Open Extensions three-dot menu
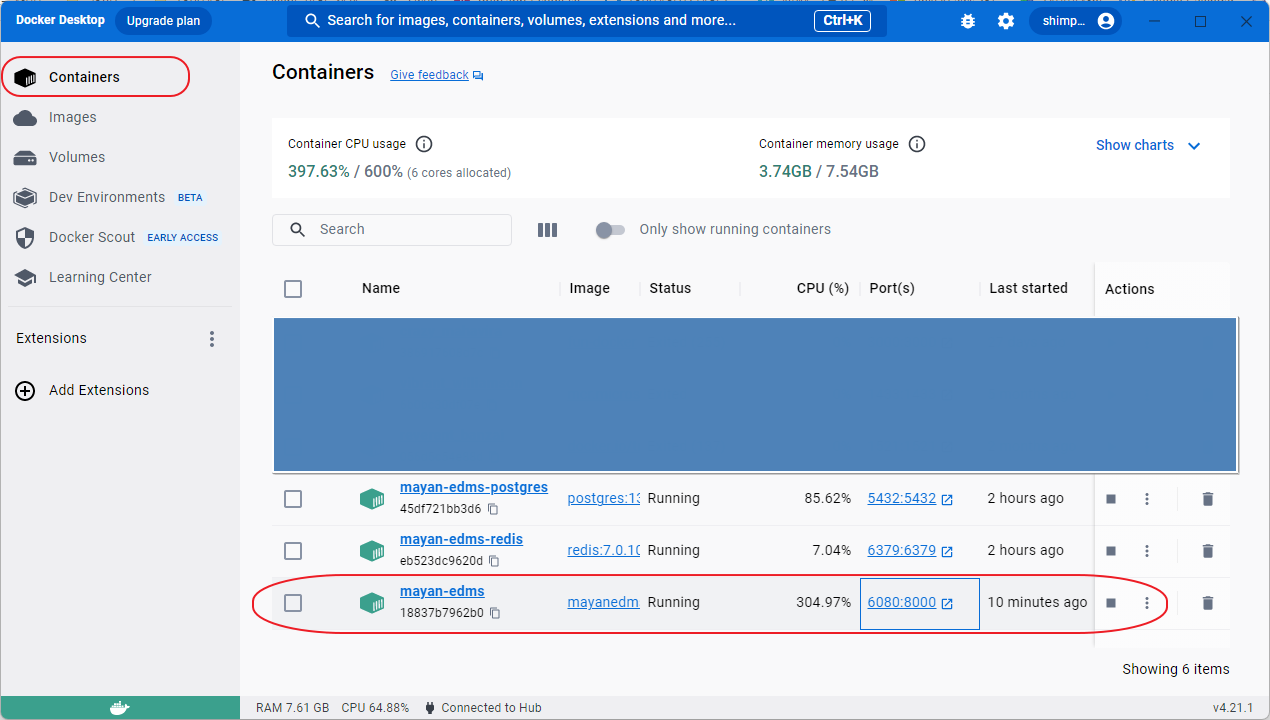 point(212,339)
